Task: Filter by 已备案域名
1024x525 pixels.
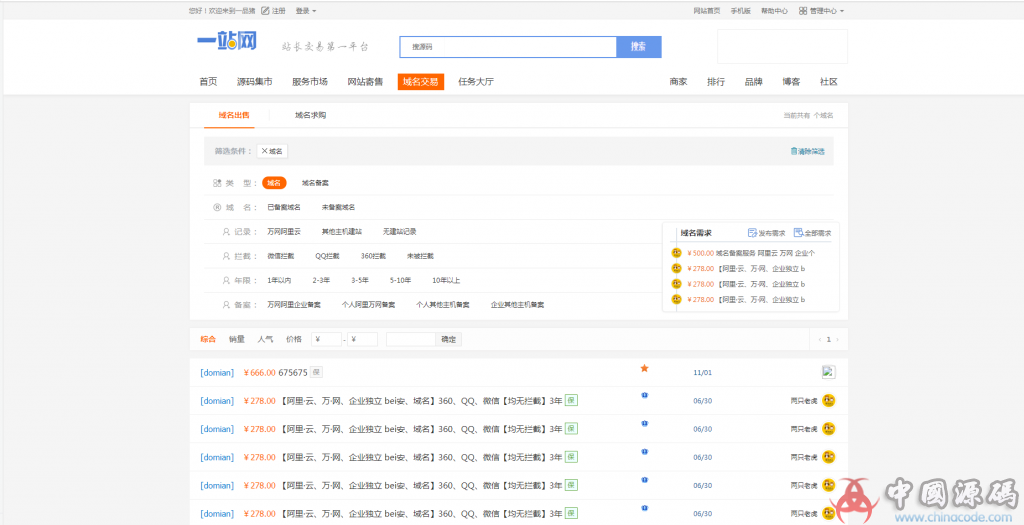Action: coord(284,208)
